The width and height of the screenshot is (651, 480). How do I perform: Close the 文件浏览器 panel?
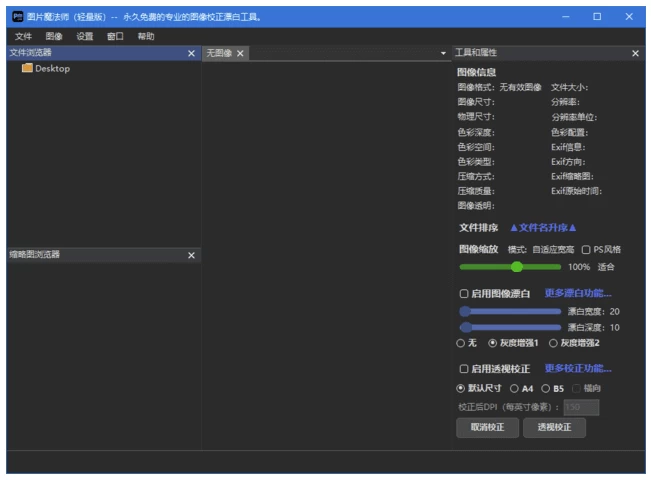[192, 53]
